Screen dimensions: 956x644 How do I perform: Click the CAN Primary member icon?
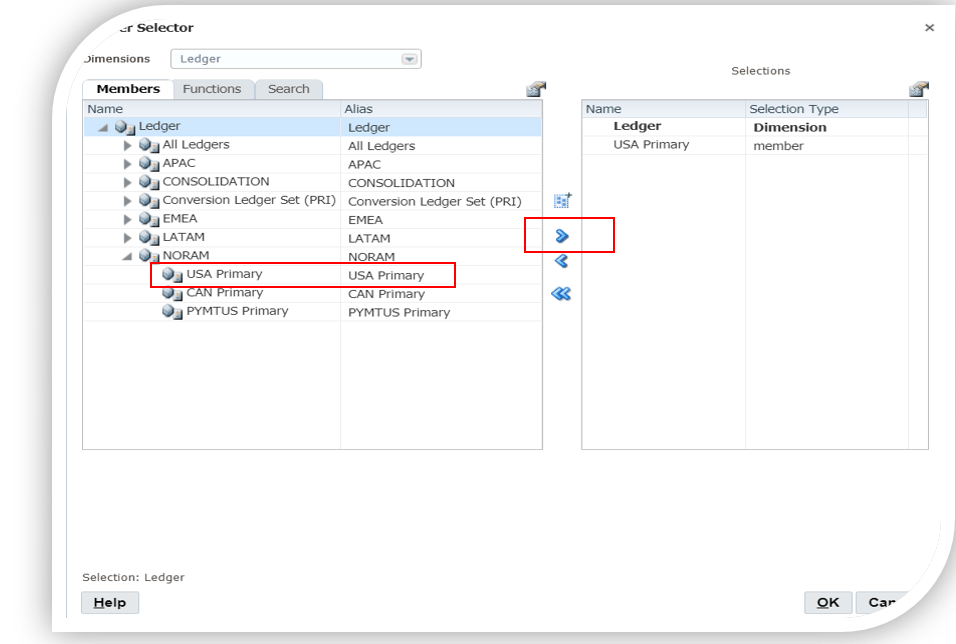(x=172, y=294)
